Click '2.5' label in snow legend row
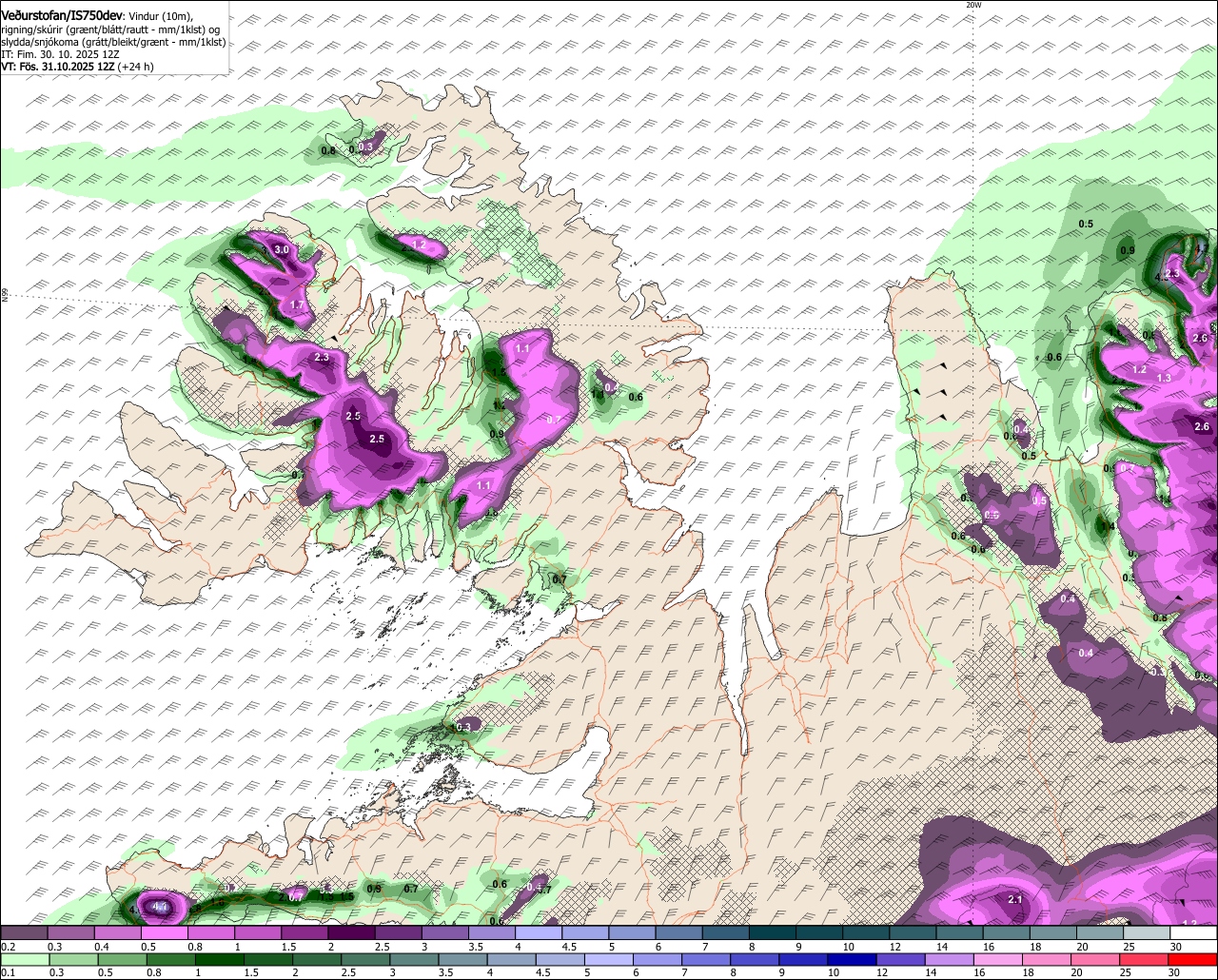Image resolution: width=1218 pixels, height=980 pixels. point(383,947)
